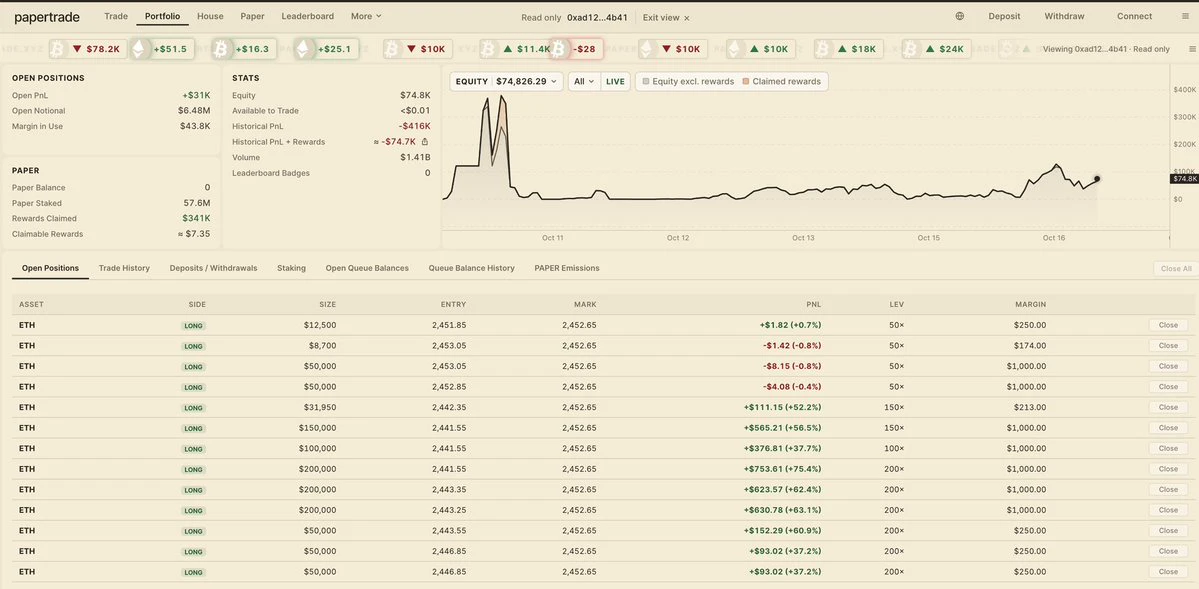
Task: Open the Leaderboard nav tab
Action: pos(307,16)
